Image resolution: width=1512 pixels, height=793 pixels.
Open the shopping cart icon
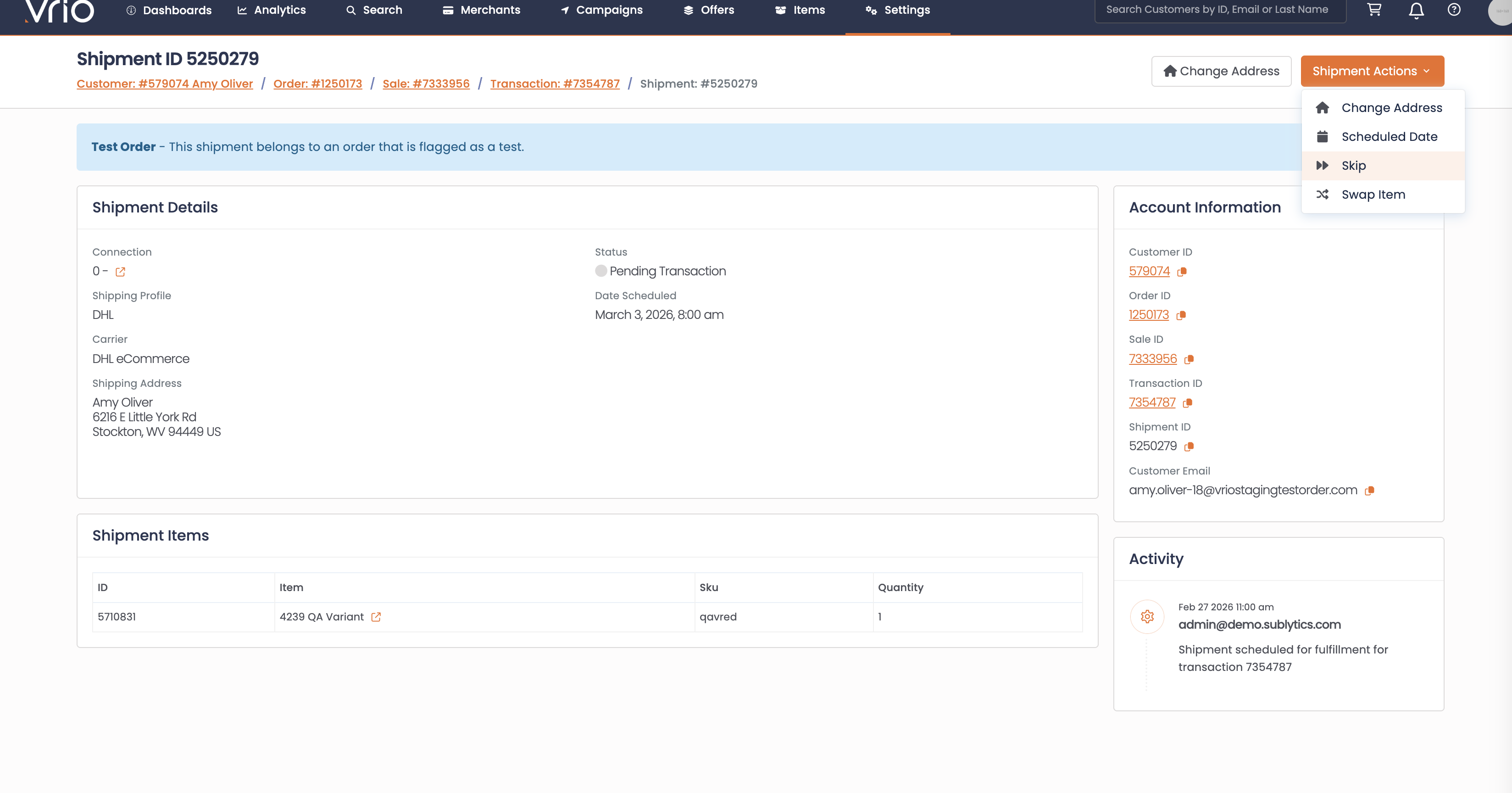(x=1373, y=10)
